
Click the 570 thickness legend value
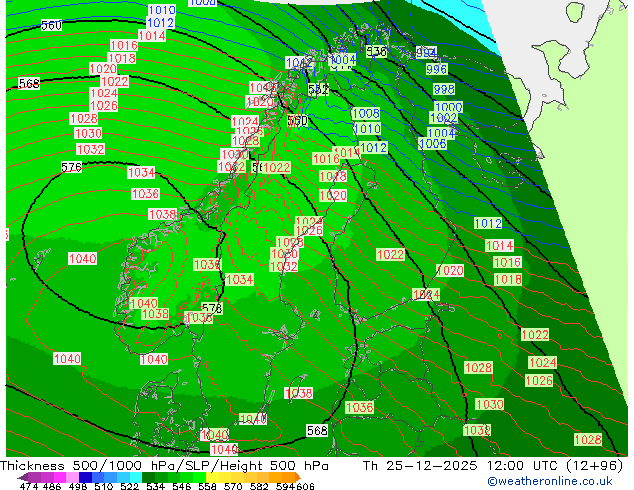(x=233, y=486)
